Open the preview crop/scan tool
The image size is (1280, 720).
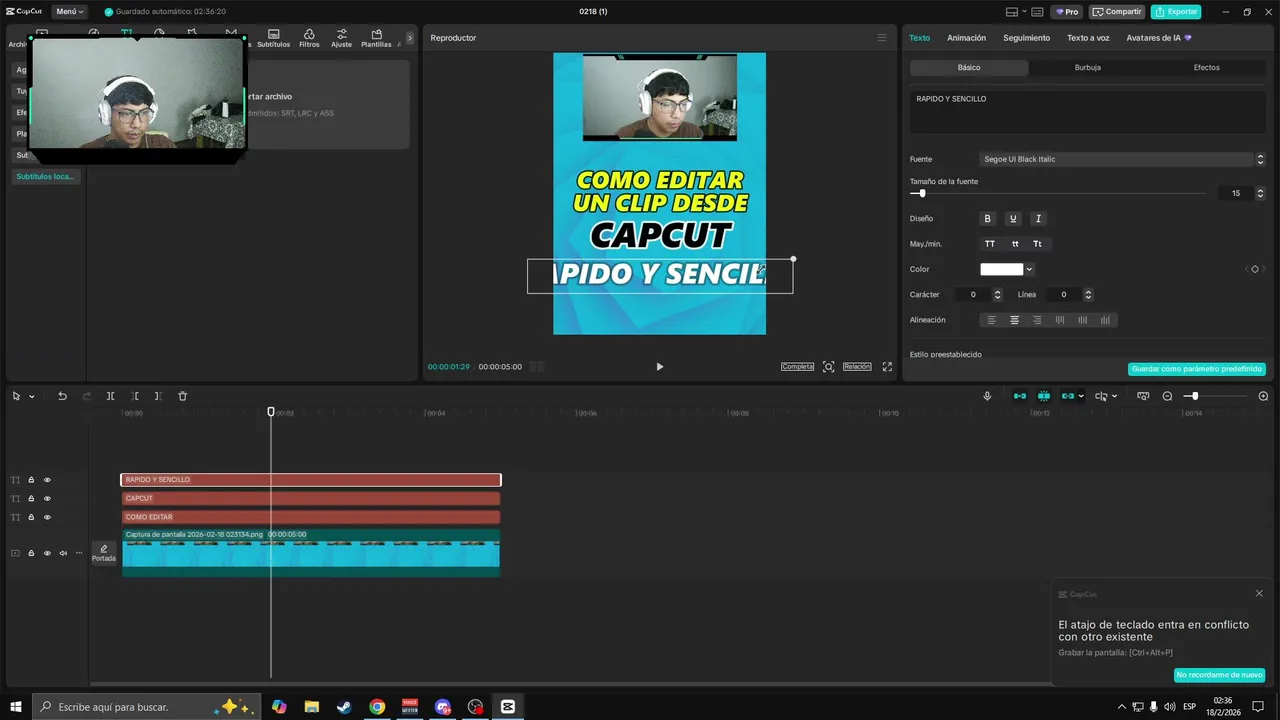click(x=828, y=367)
